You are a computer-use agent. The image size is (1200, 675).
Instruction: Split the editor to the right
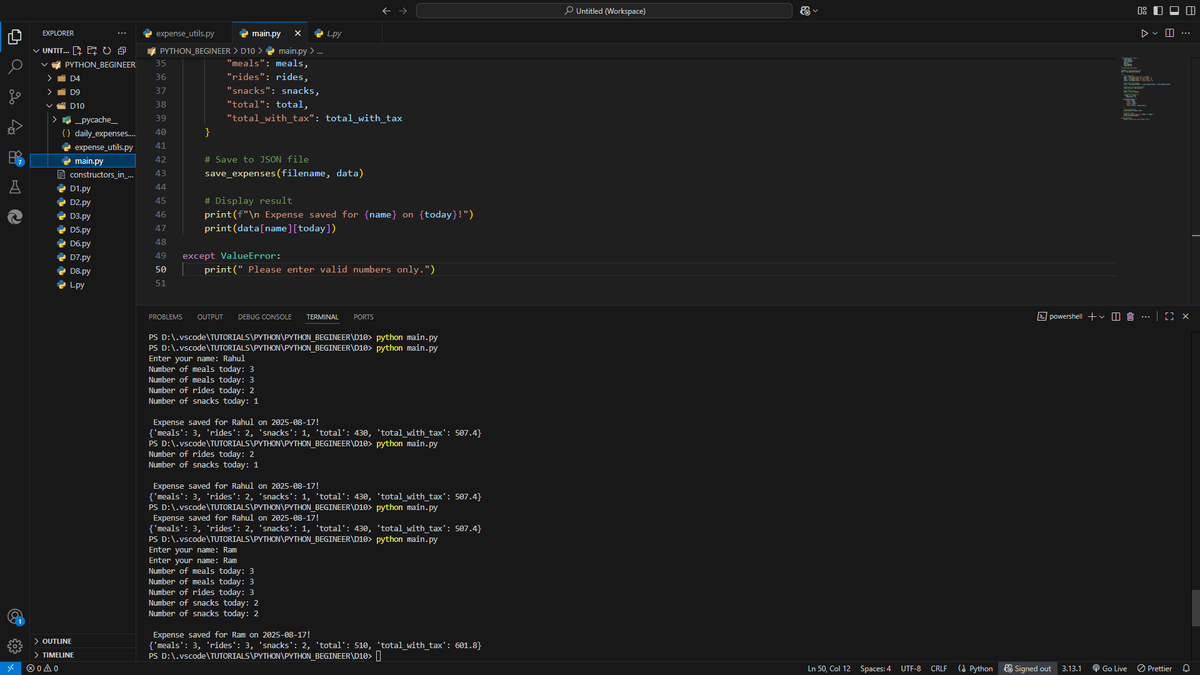[x=1169, y=33]
